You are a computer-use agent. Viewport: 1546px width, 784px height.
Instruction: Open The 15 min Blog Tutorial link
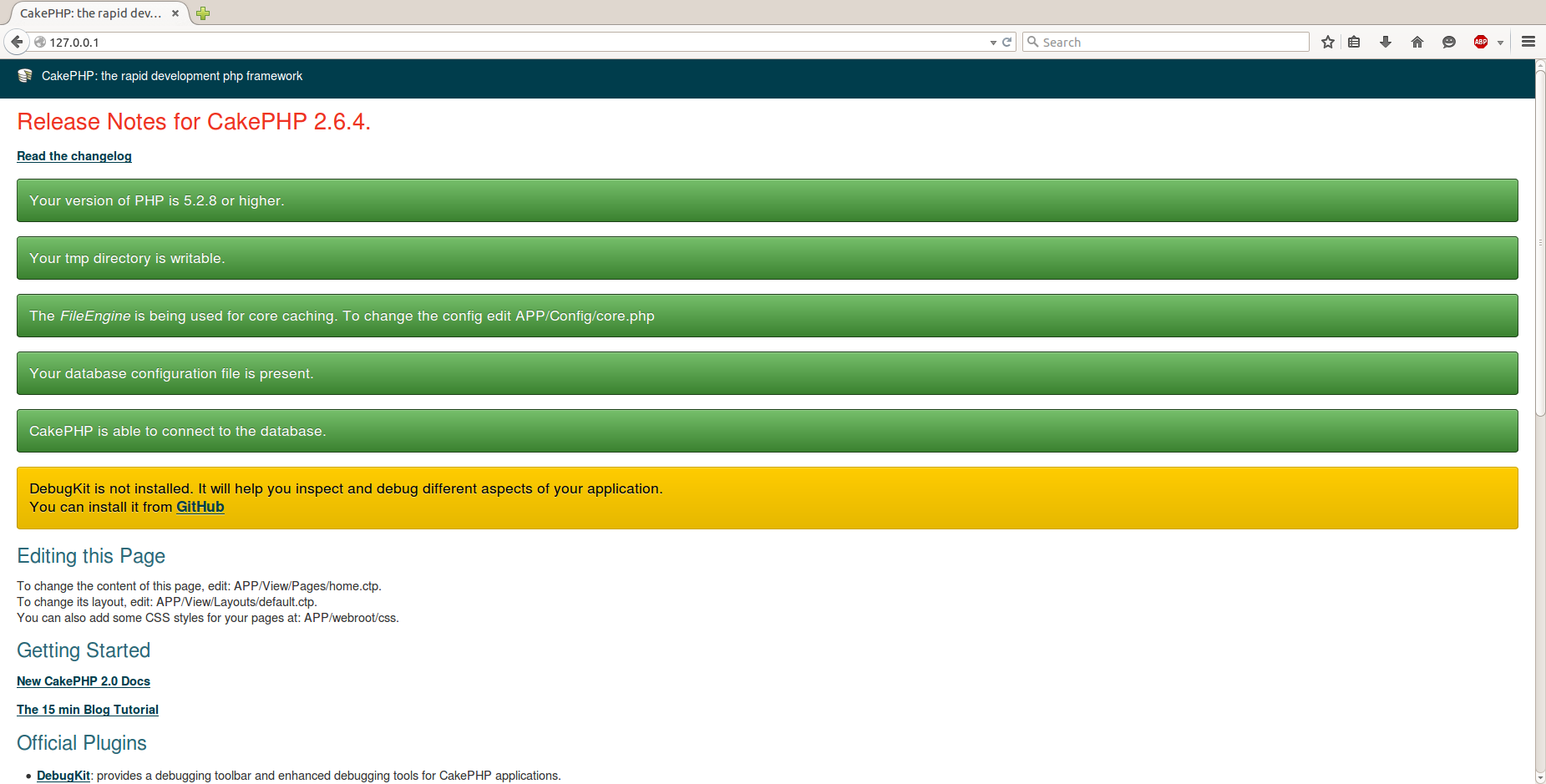click(88, 710)
